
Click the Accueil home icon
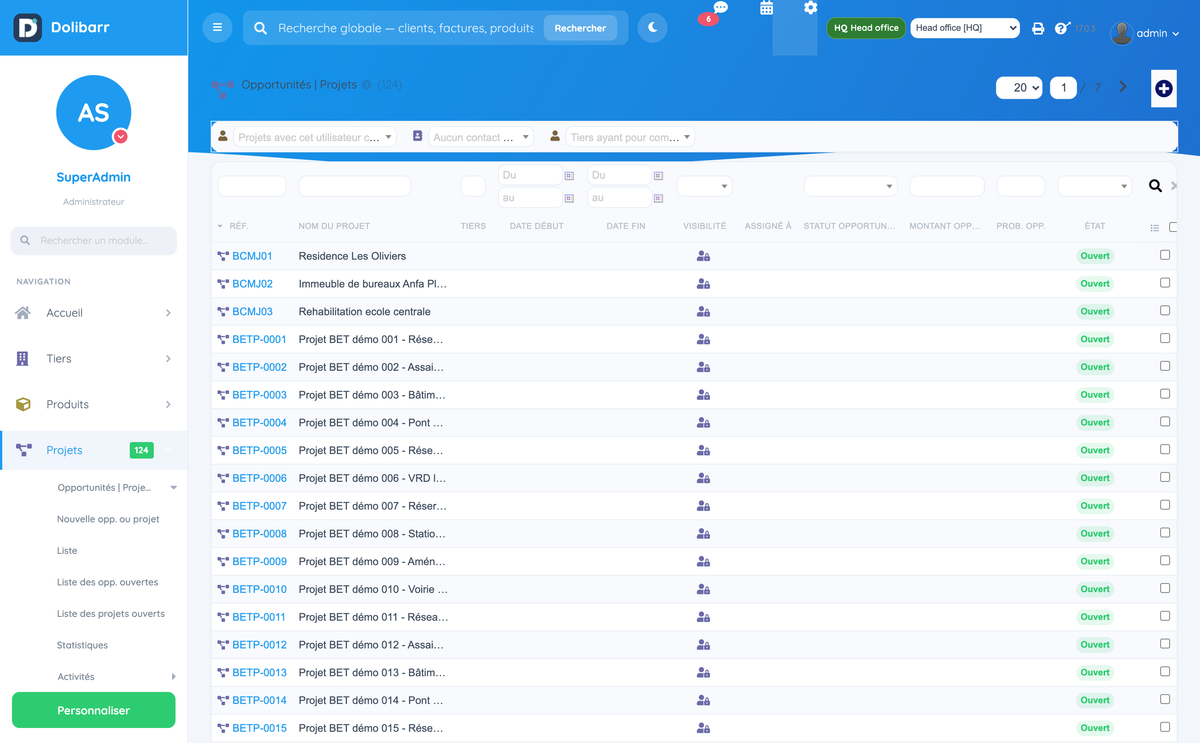click(23, 313)
